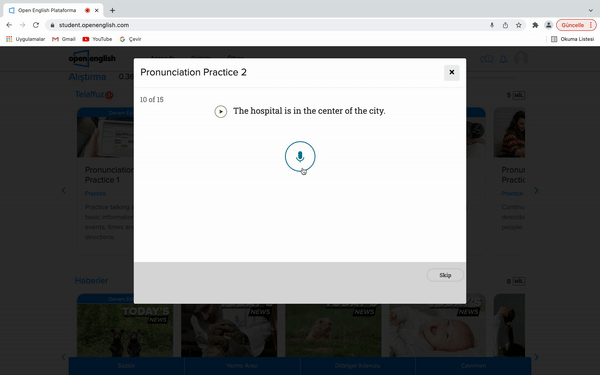The width and height of the screenshot is (600, 375).
Task: Open the Dilbilgisi Kılavuzu grammar guide tab
Action: [358, 366]
